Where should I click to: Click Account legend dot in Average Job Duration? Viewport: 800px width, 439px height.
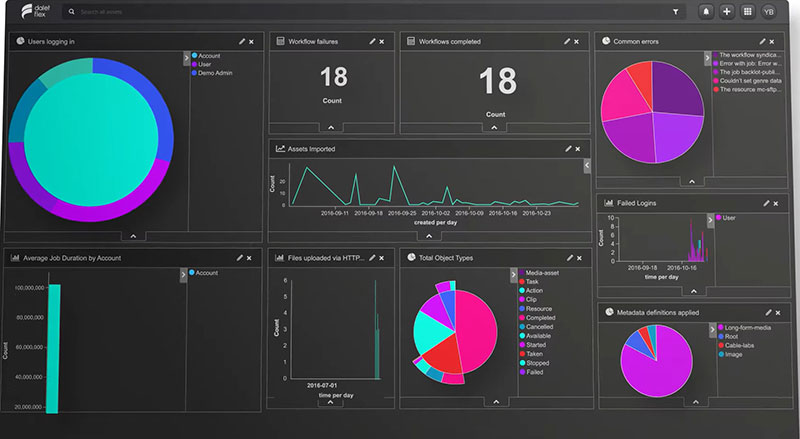coord(192,273)
